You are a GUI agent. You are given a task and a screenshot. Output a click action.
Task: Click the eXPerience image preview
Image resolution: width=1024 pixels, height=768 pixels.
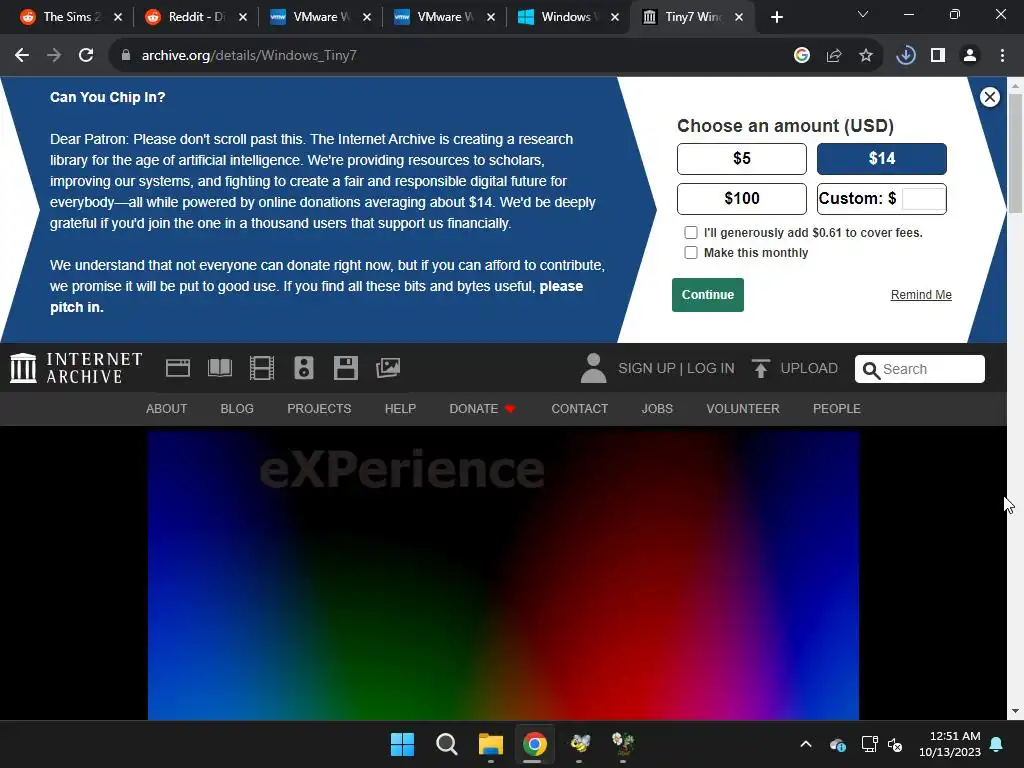tap(503, 575)
